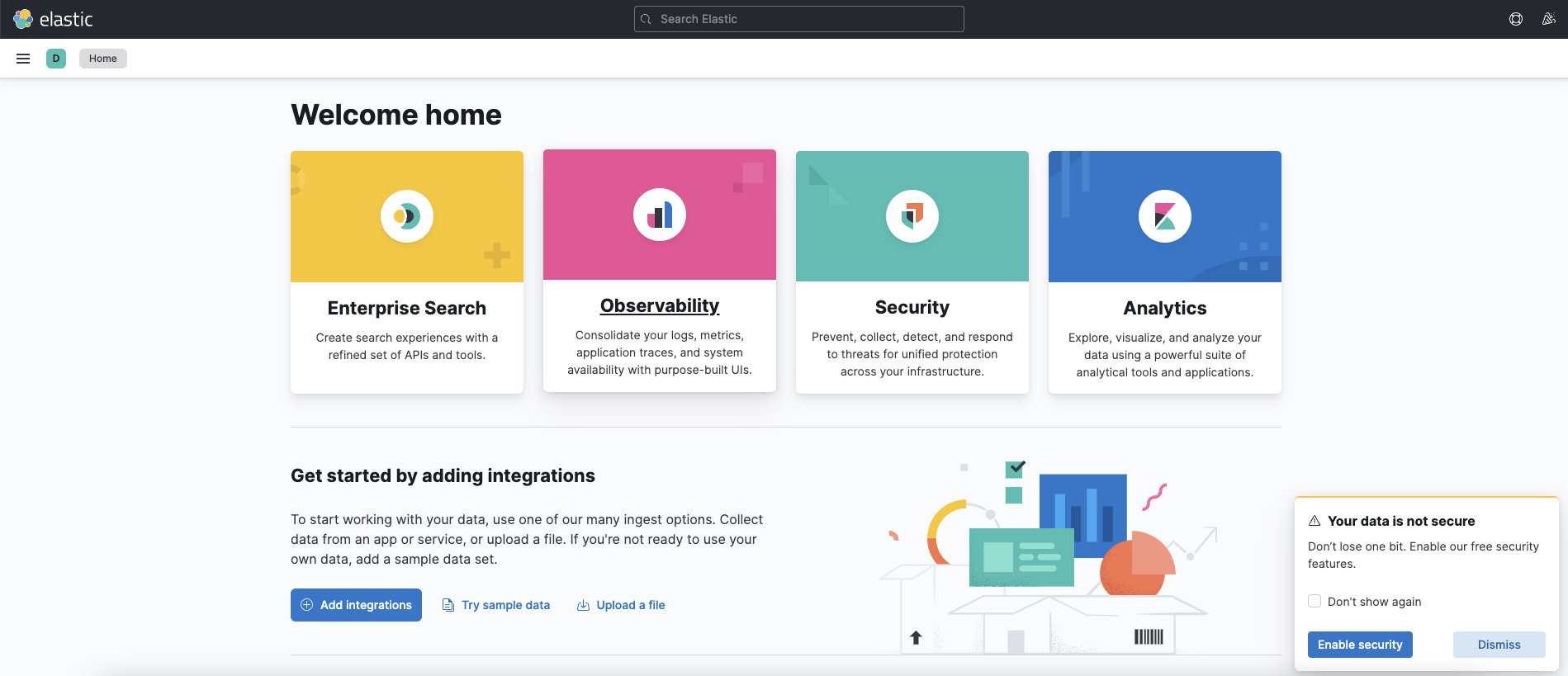
Task: Open the D space avatar selector
Action: [x=56, y=59]
